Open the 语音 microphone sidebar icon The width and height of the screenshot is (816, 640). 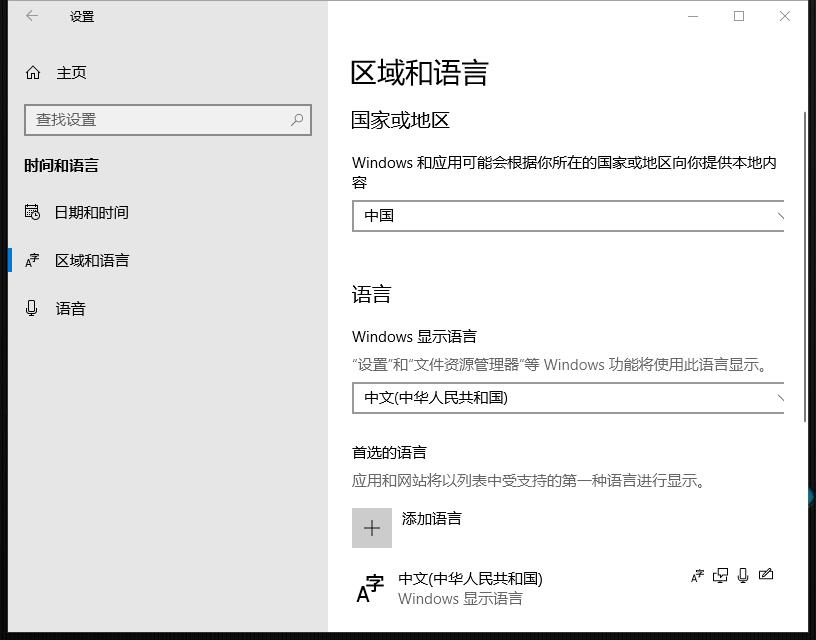click(32, 309)
